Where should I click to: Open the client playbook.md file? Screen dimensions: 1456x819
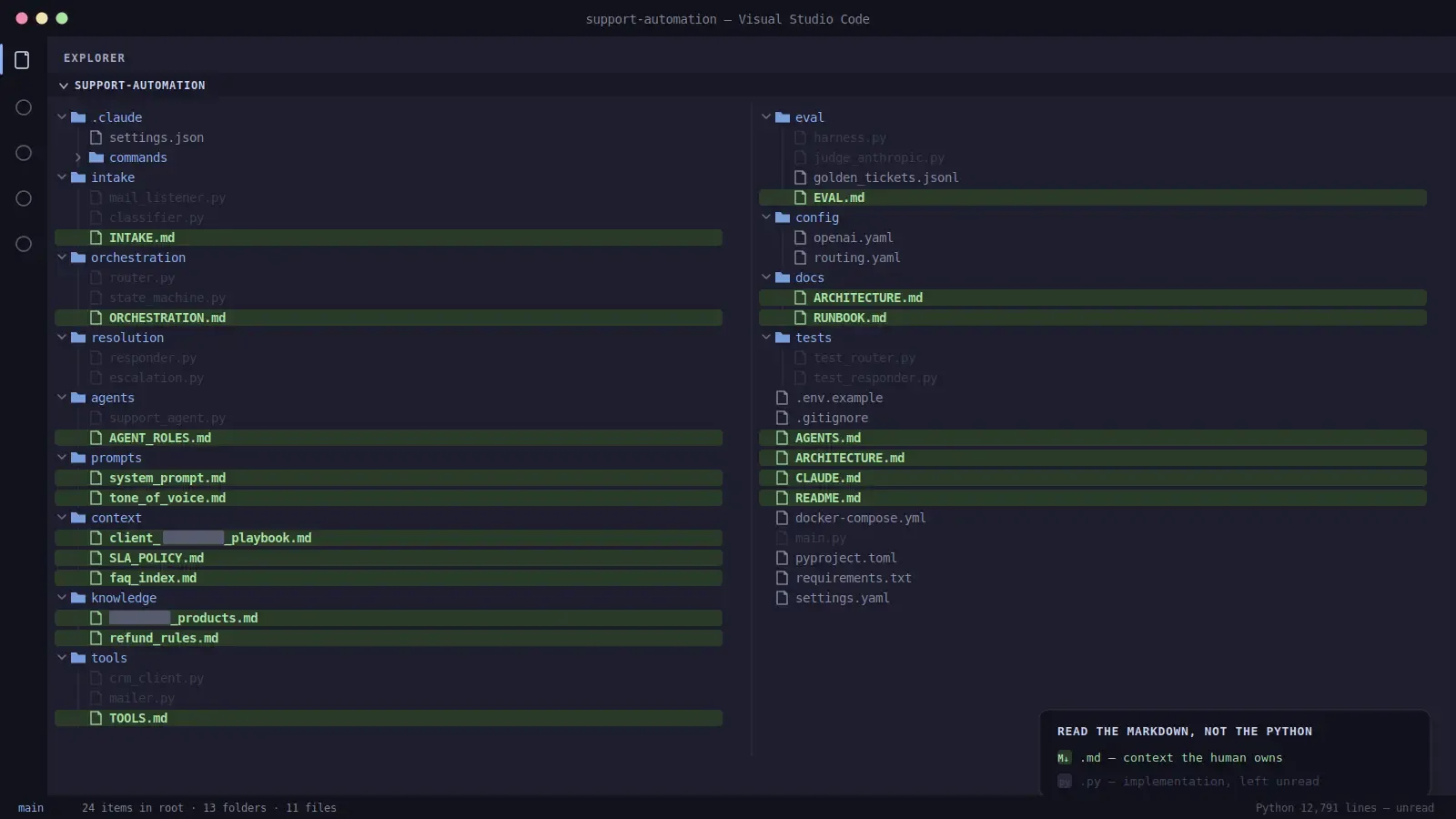[389, 538]
